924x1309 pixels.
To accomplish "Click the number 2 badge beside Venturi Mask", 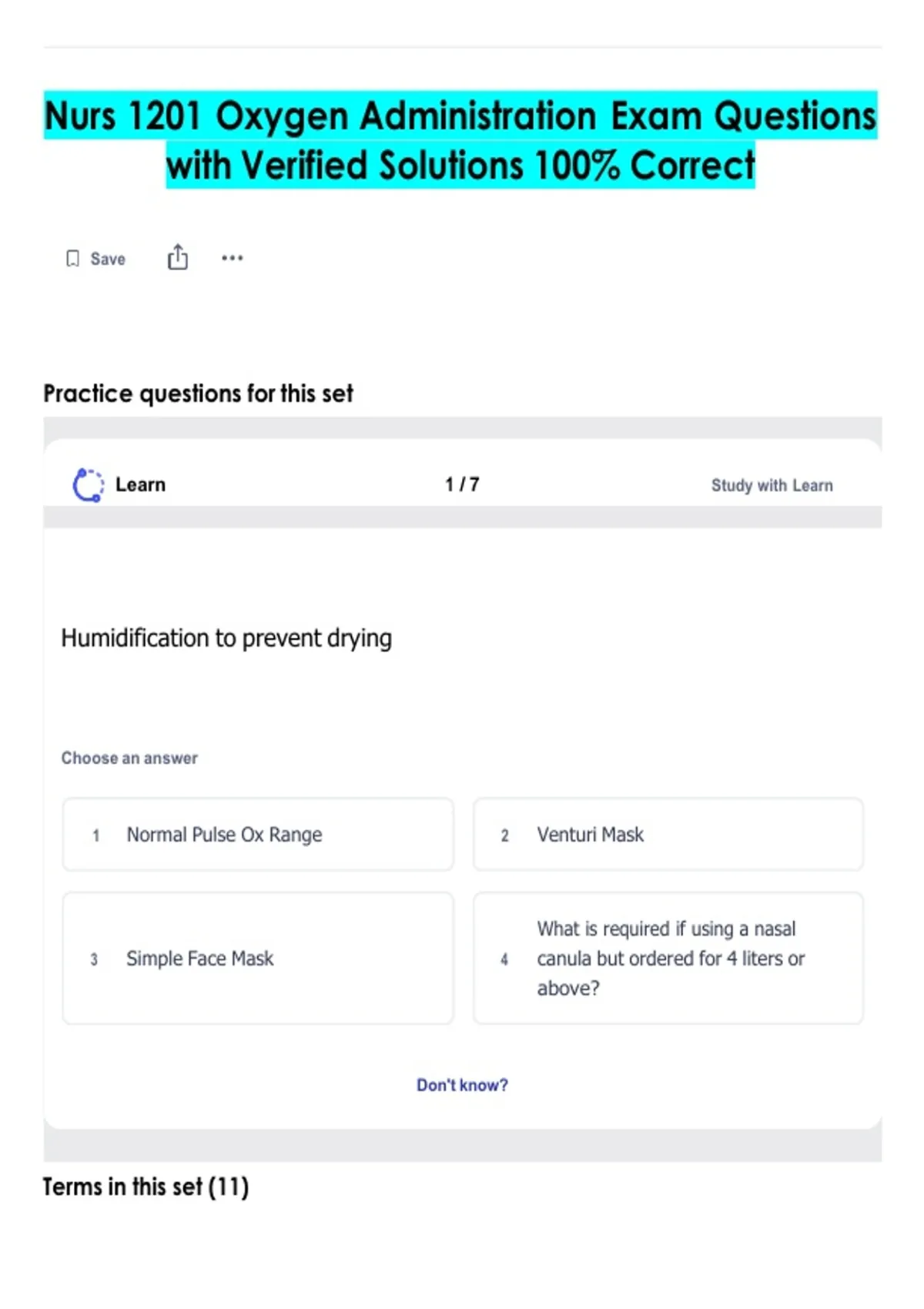I will (x=505, y=835).
